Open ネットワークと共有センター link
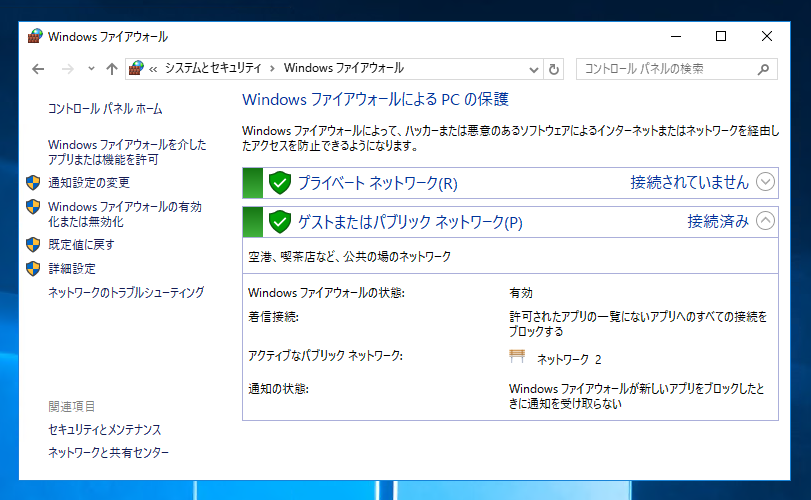This screenshot has width=811, height=500. pos(109,452)
